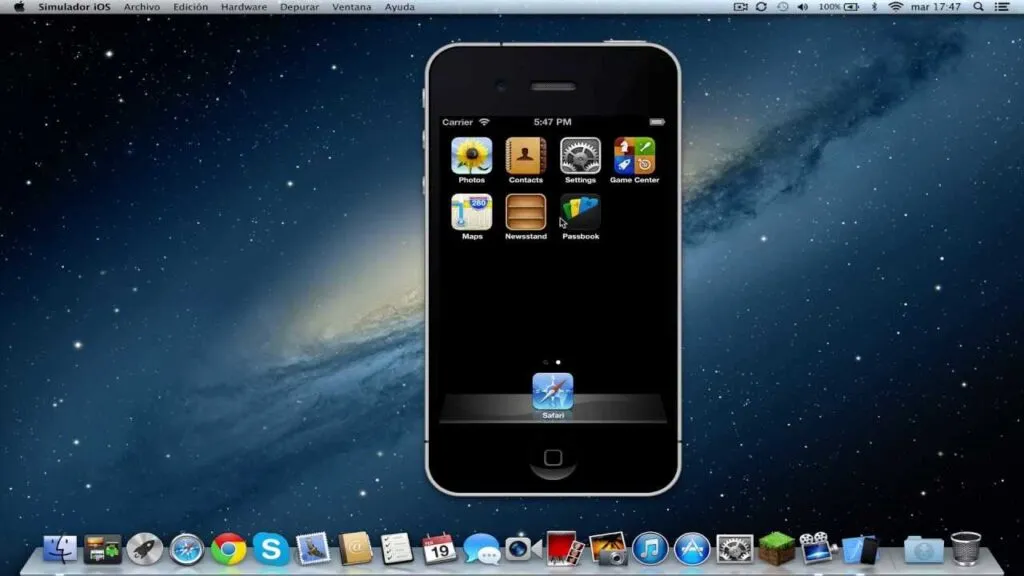Open the Archivo menu

coord(142,7)
